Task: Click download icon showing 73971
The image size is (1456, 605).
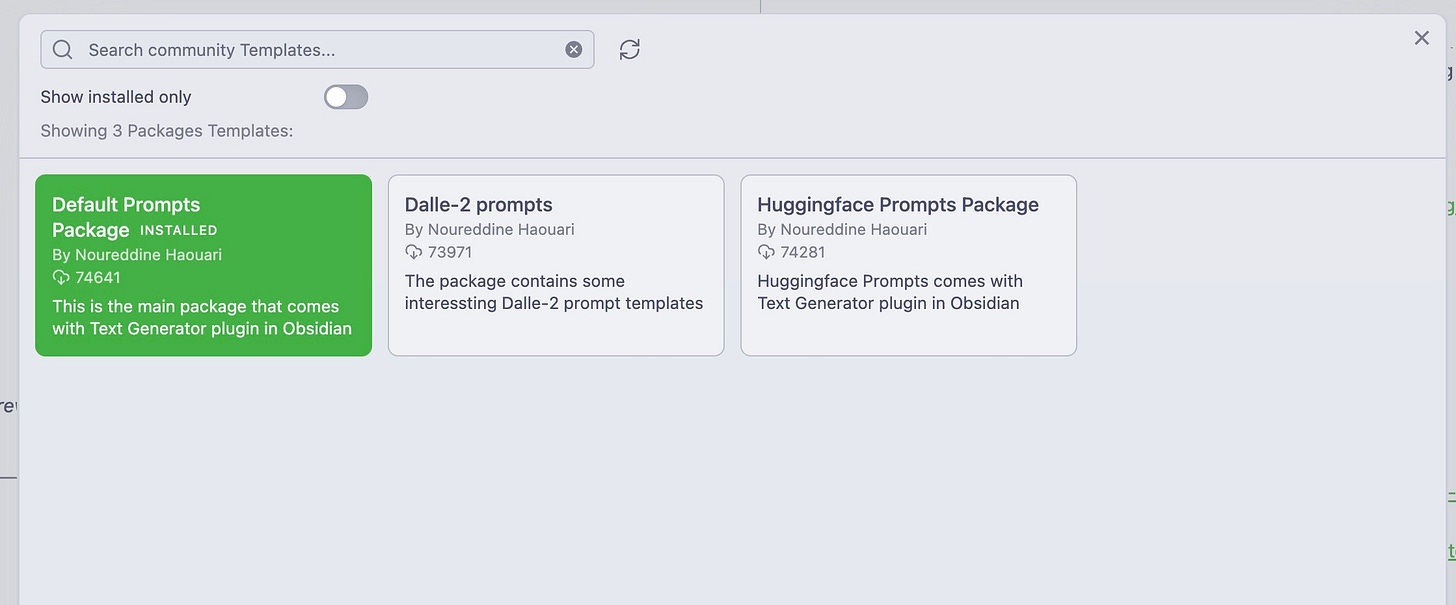Action: tap(413, 252)
